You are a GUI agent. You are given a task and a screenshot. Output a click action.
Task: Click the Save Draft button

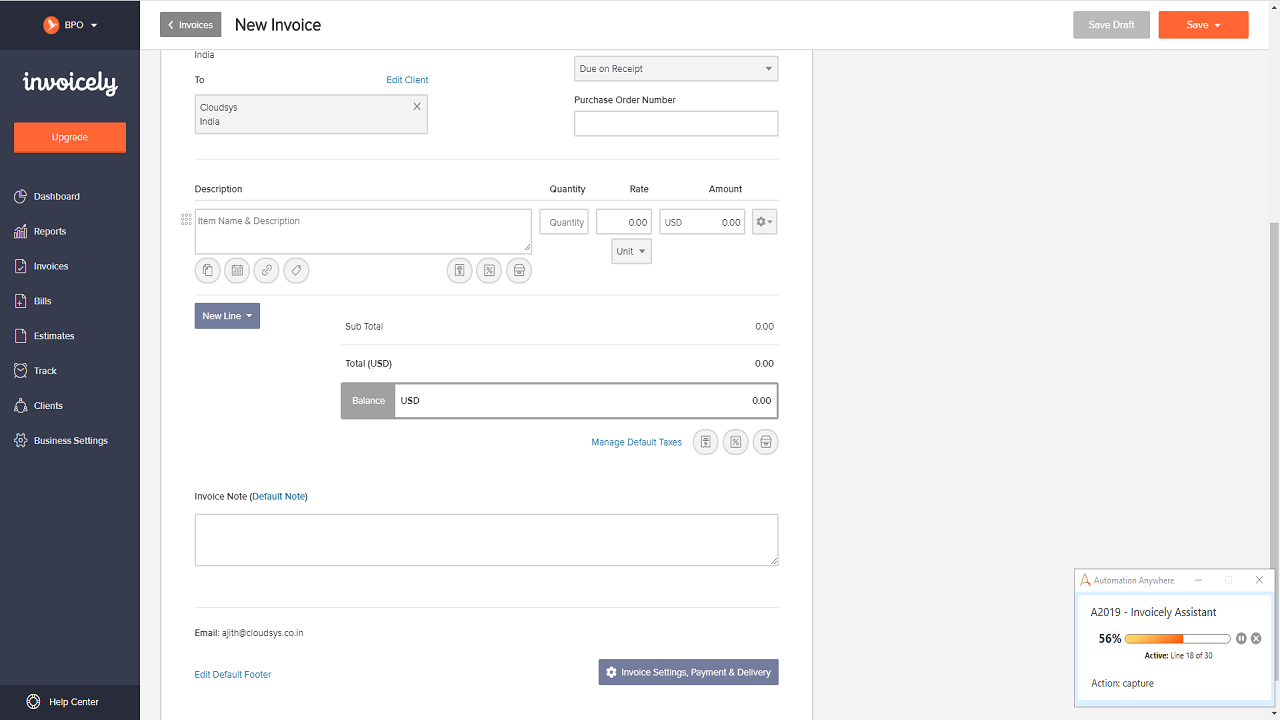1111,25
